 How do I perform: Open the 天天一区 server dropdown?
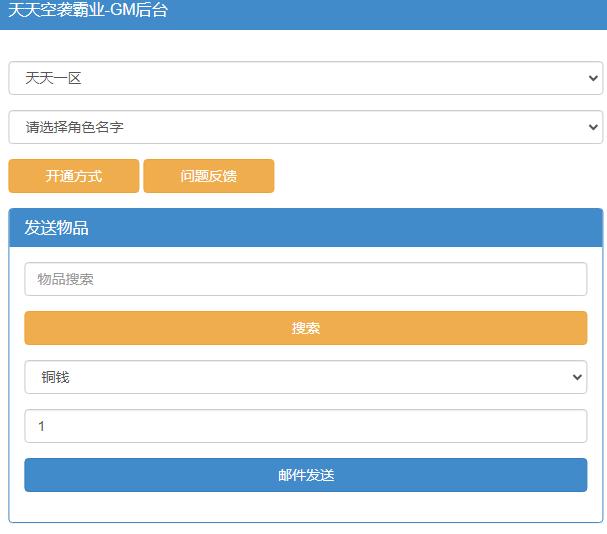coord(305,78)
